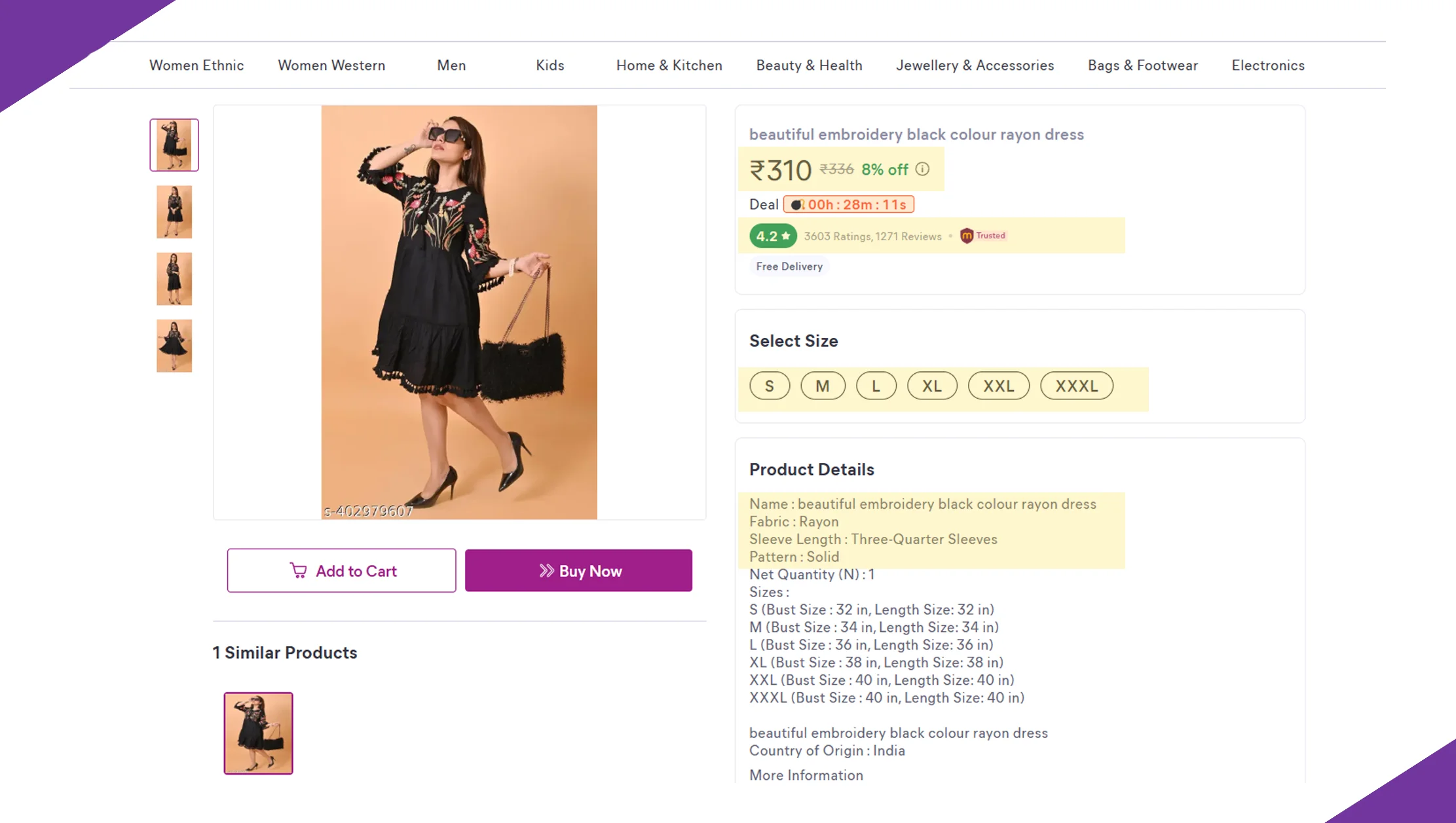Open the Electronics category menu

pos(1267,65)
